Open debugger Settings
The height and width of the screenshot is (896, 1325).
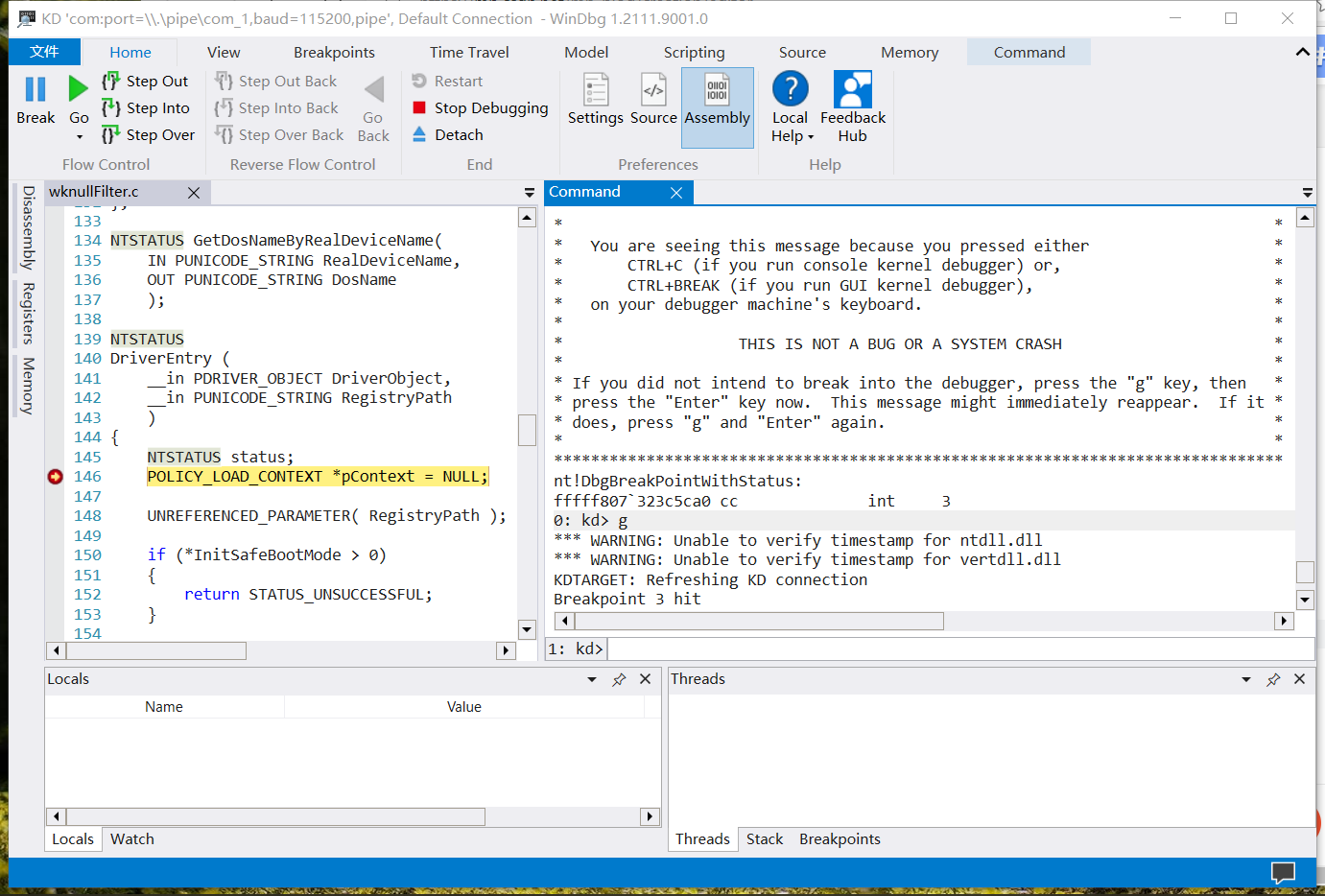(x=595, y=99)
